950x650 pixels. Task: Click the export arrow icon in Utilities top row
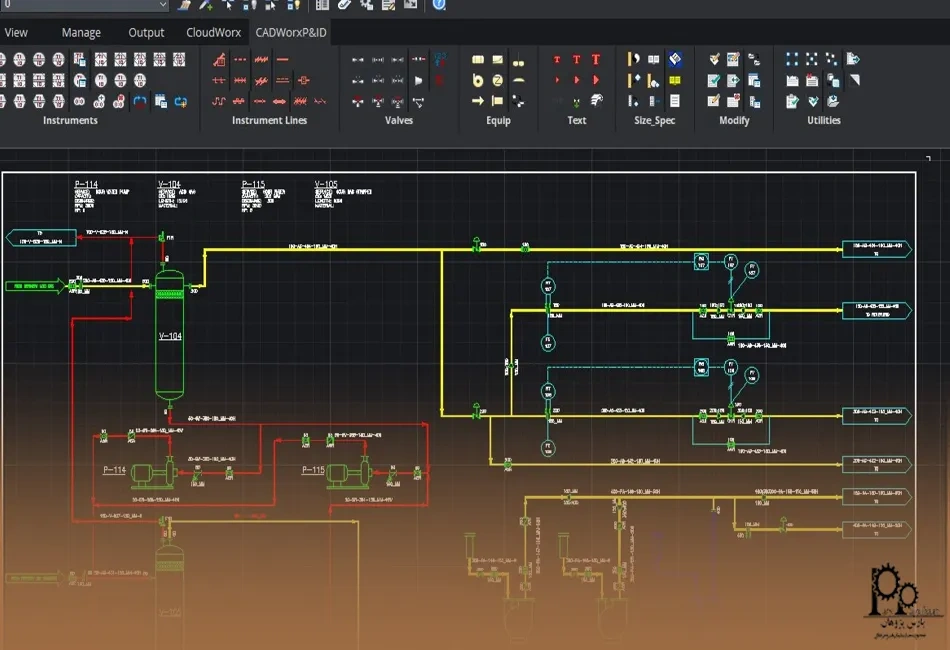pos(853,59)
